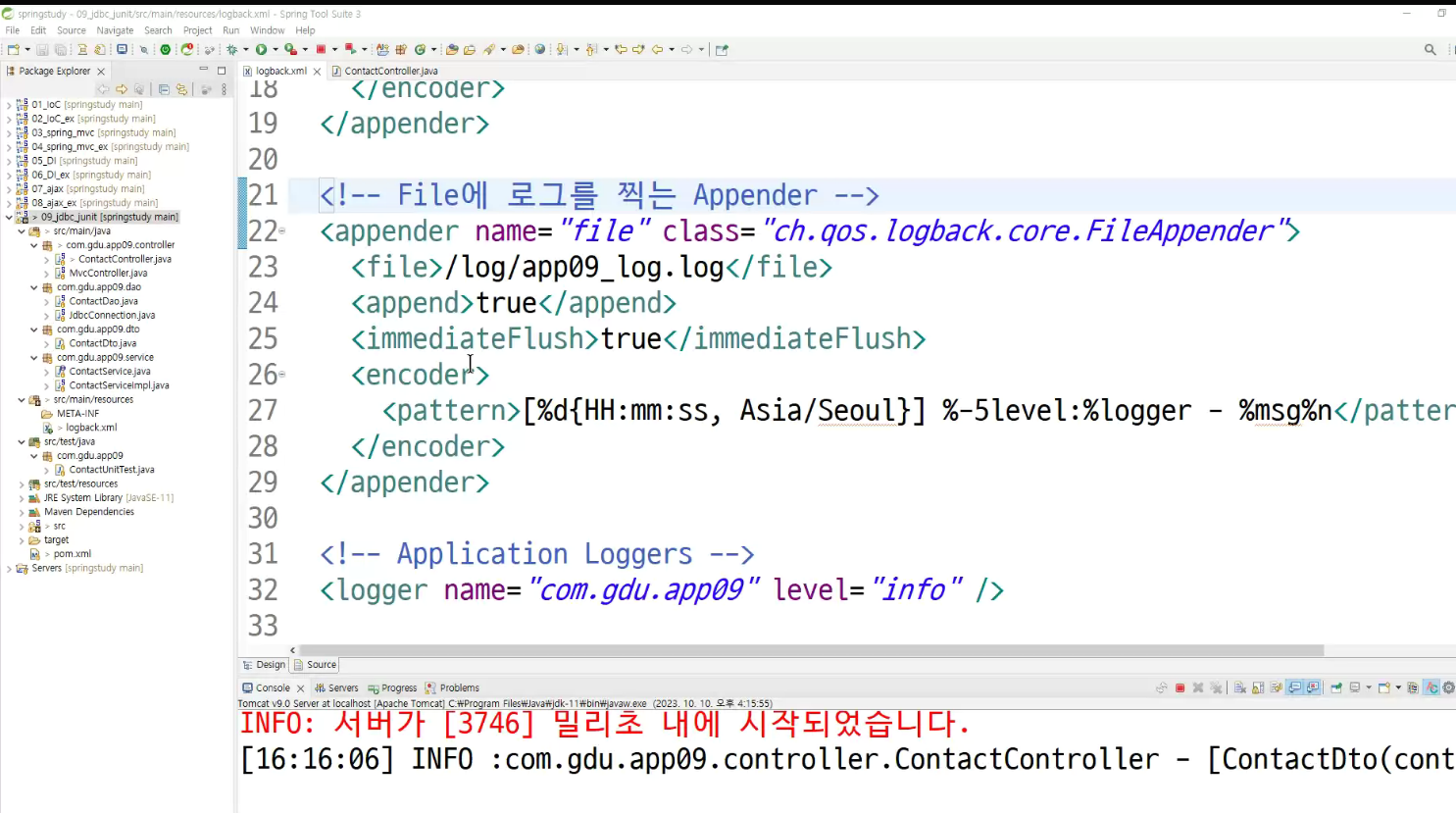Click Collapse All in Package Explorer

click(164, 89)
